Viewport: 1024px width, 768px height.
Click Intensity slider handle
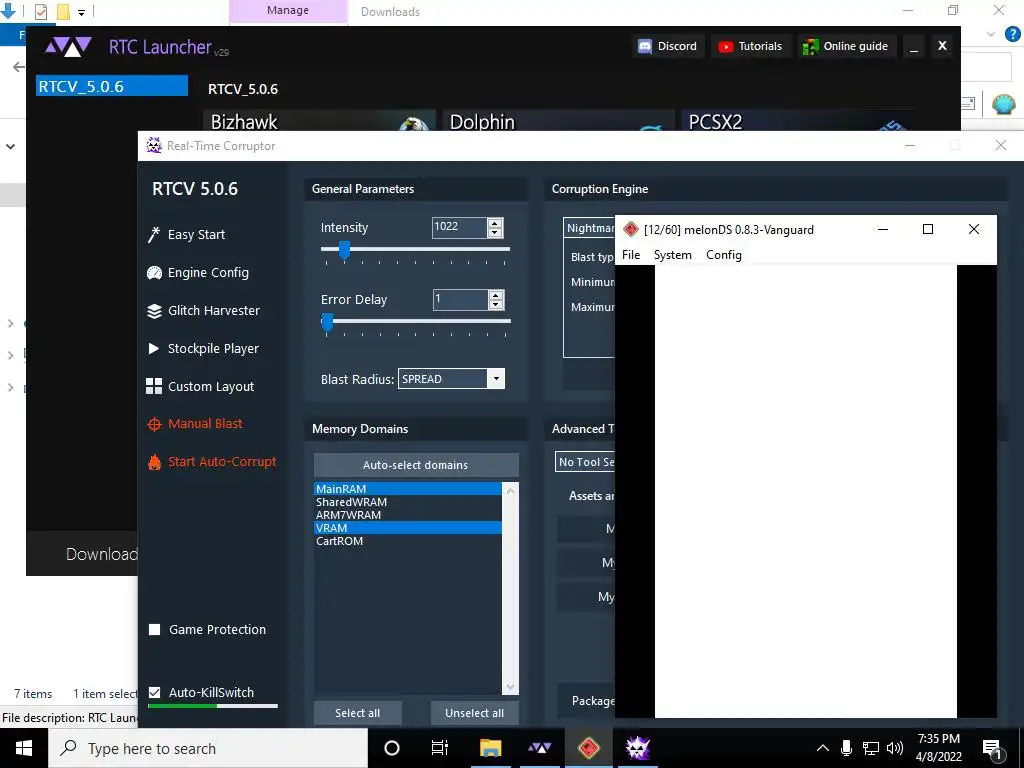(x=344, y=249)
